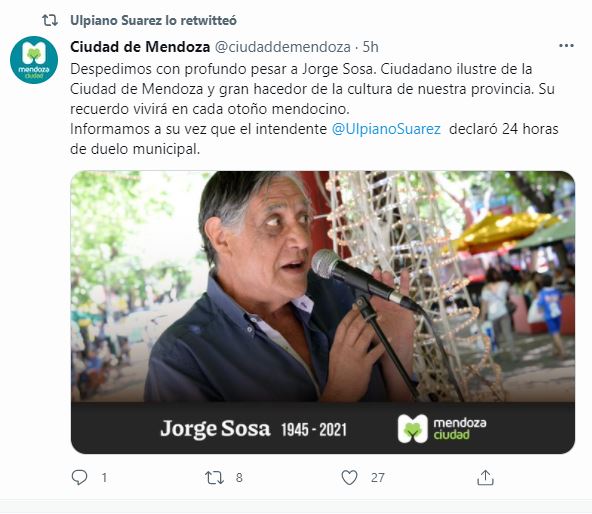Click the mendoza ciudad logo in image
Image resolution: width=592 pixels, height=514 pixels.
[x=442, y=429]
